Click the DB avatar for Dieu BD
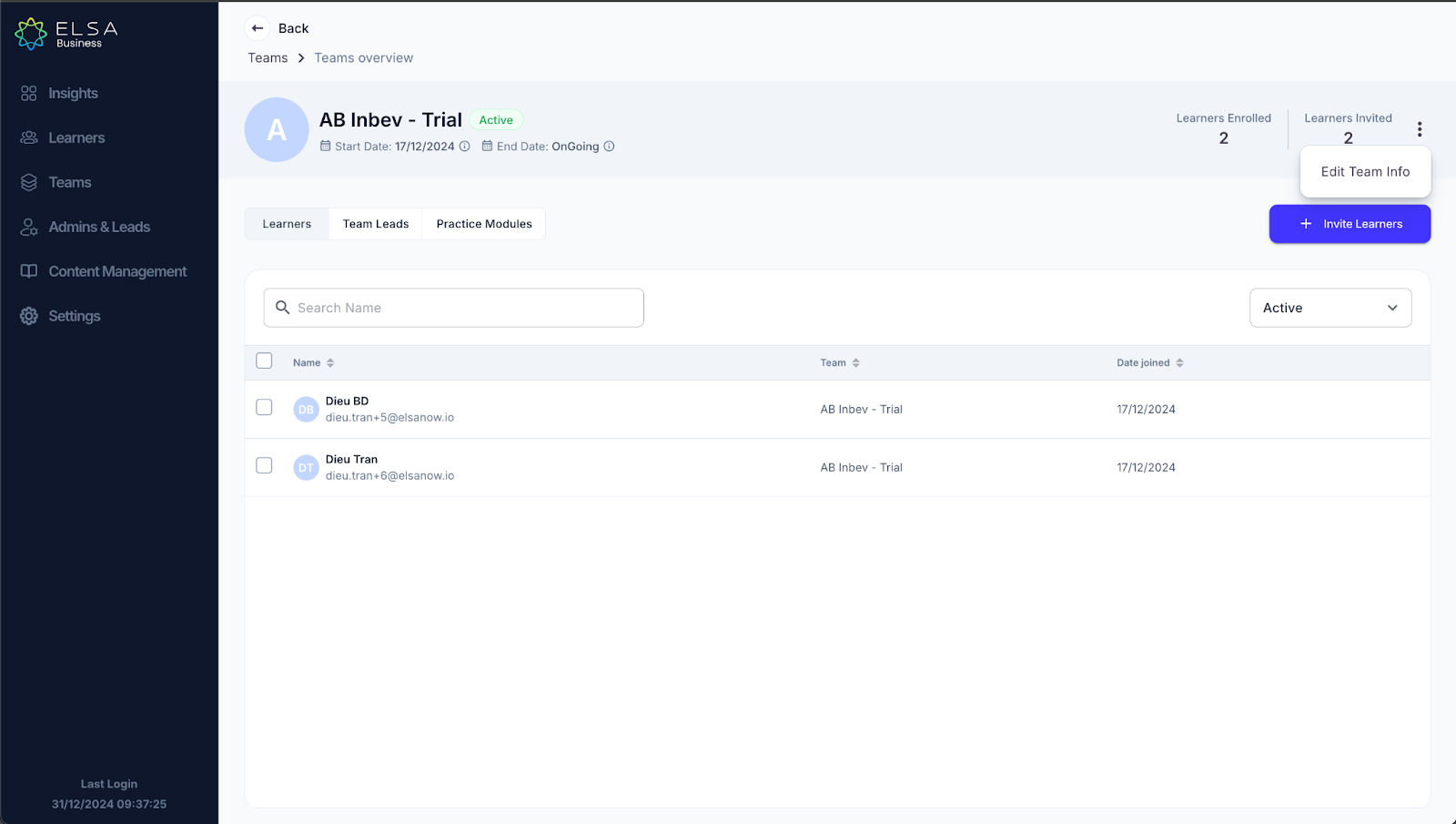The height and width of the screenshot is (824, 1456). (306, 409)
